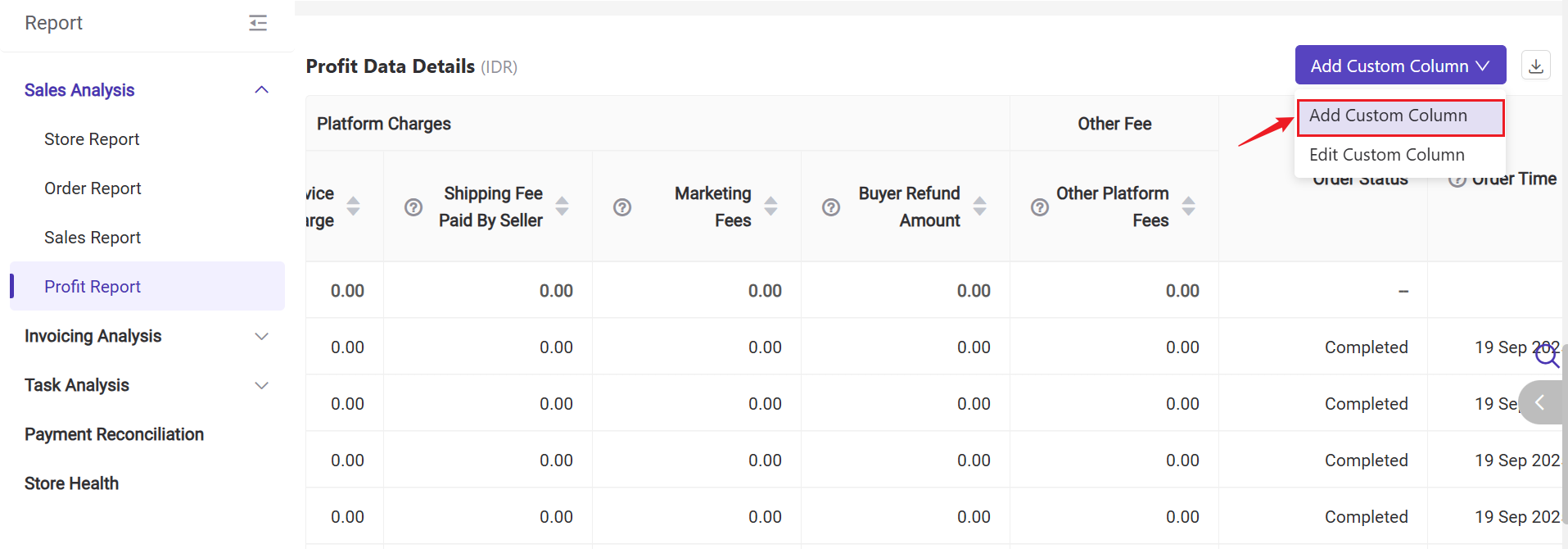Screen dimensions: 1568x549
Task: Click help icon beside Other Platform Fees
Action: tap(1040, 207)
